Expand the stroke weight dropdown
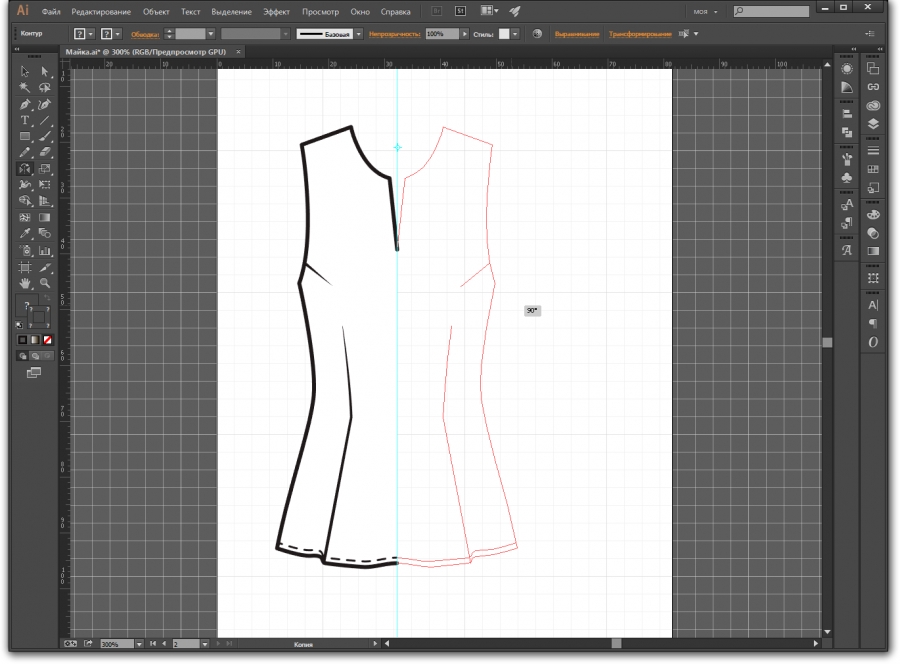 coord(211,34)
